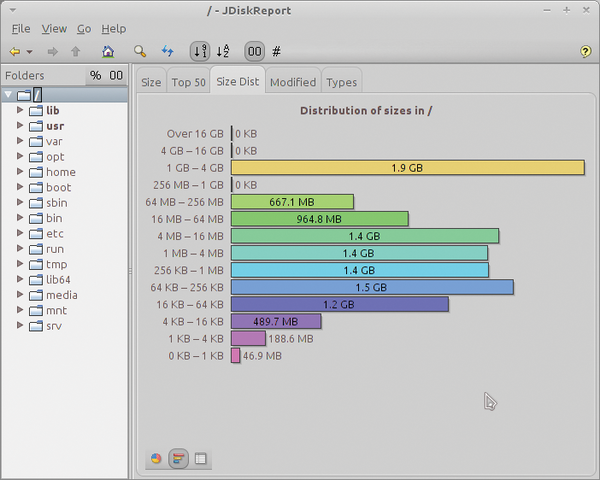
Task: Select the etc folder icon
Action: point(36,233)
